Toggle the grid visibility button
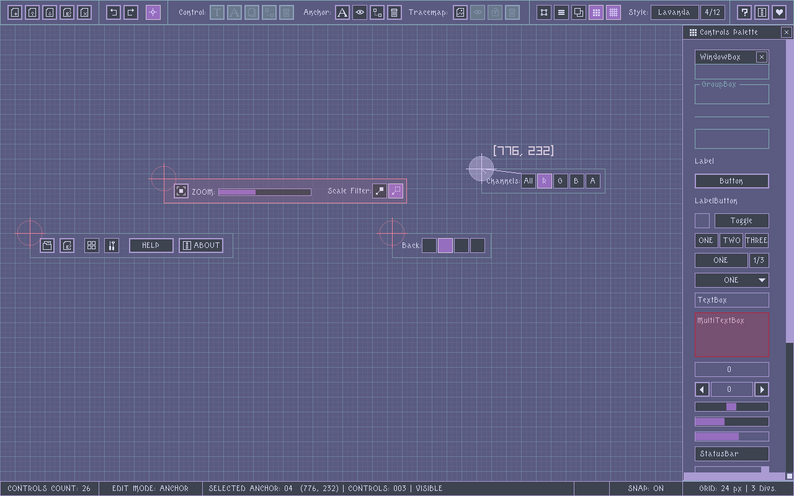This screenshot has width=794, height=496. click(x=596, y=12)
